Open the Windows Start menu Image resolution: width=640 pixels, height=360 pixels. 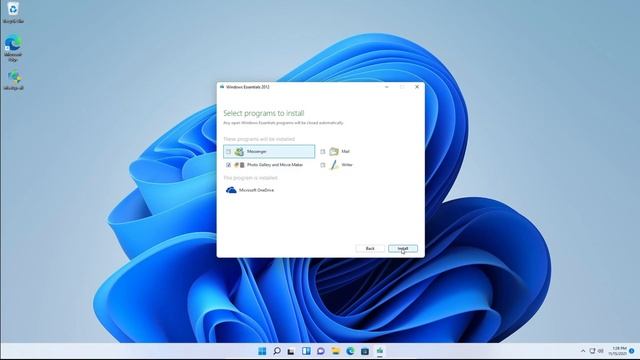point(262,351)
